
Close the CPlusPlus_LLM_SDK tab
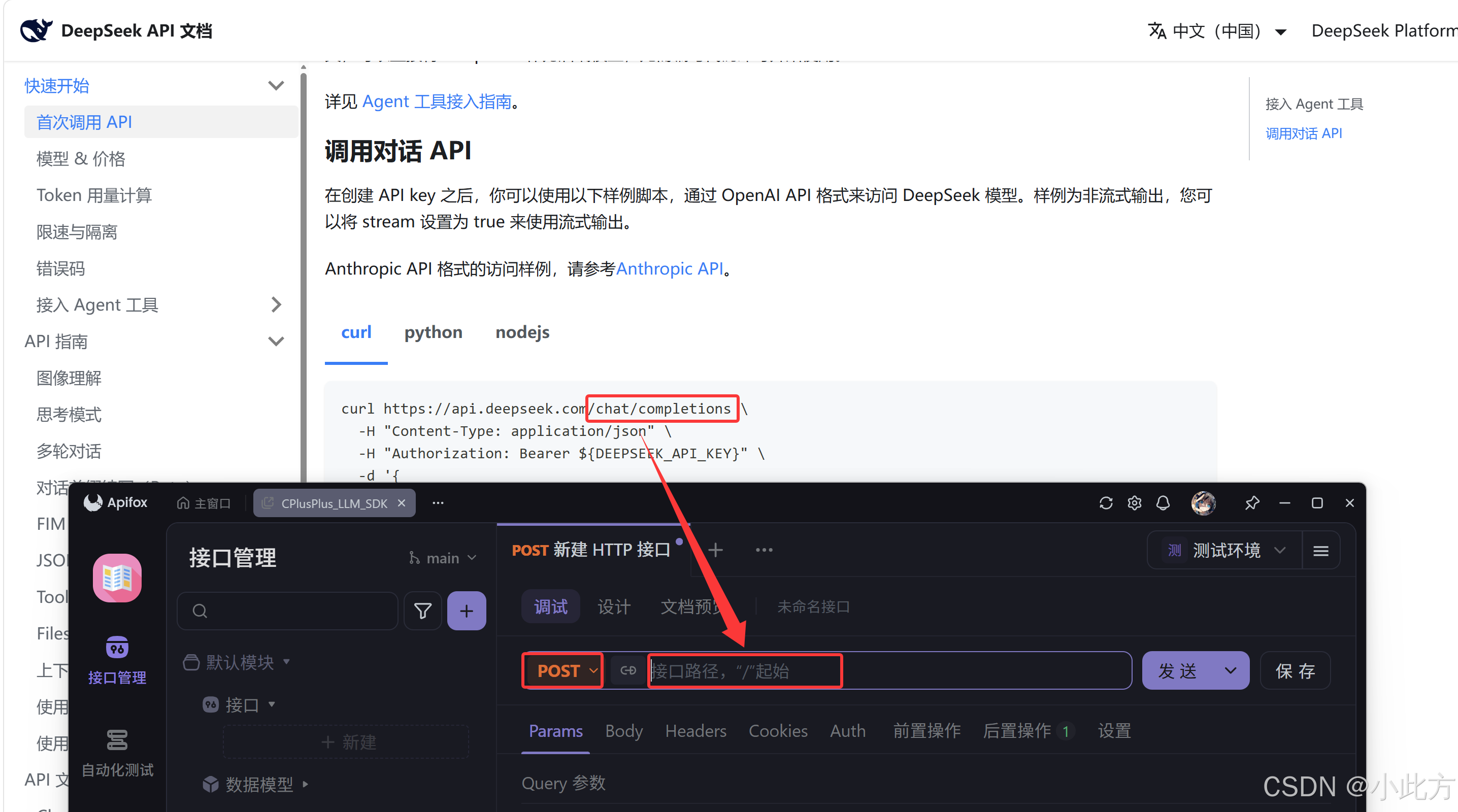[401, 503]
